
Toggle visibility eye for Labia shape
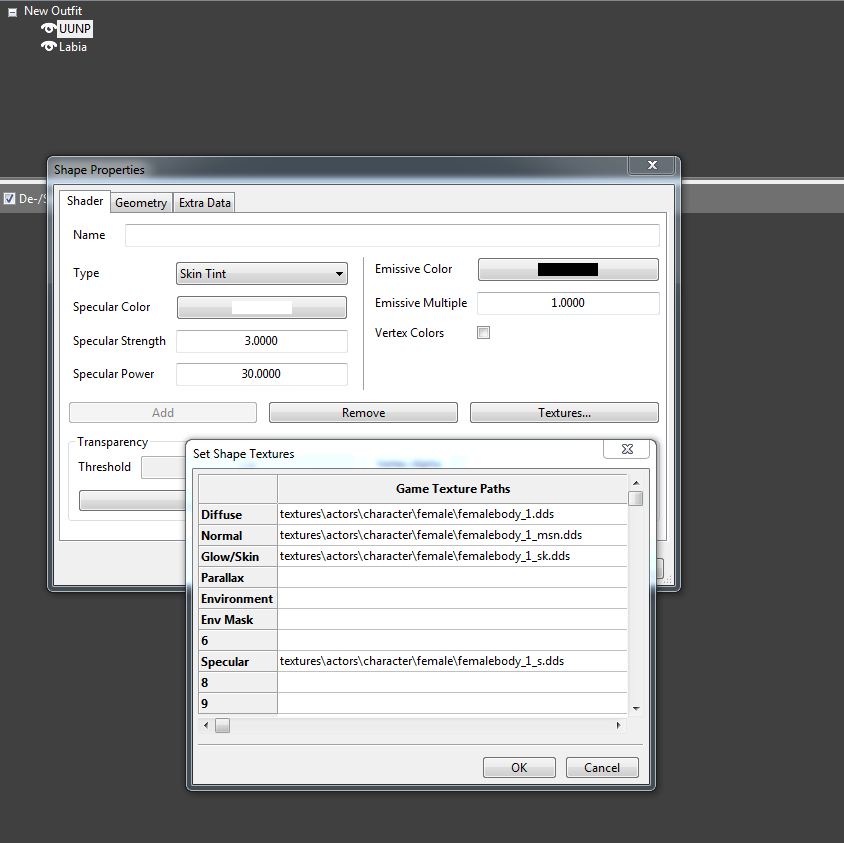[x=48, y=47]
